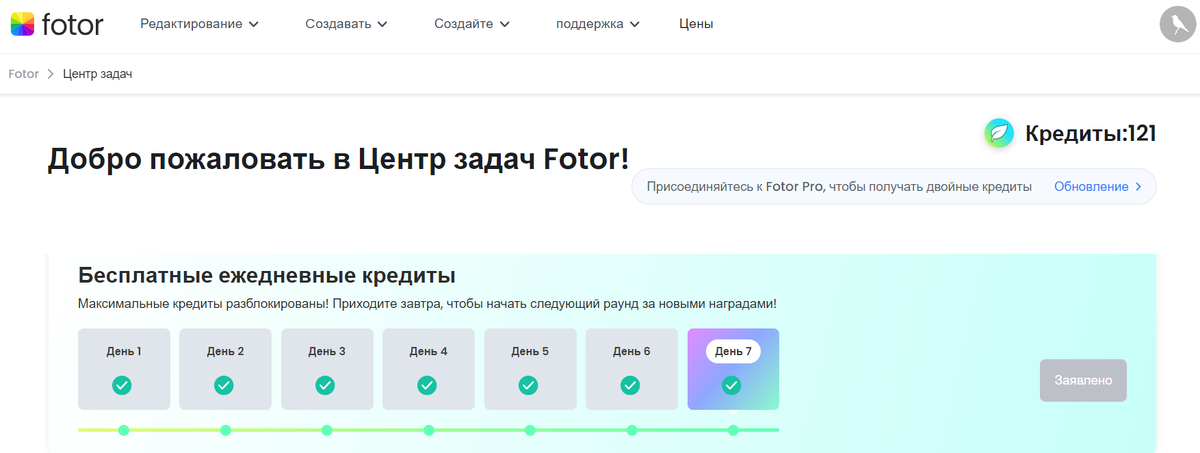Expand the Редактирование dropdown menu

(x=199, y=24)
